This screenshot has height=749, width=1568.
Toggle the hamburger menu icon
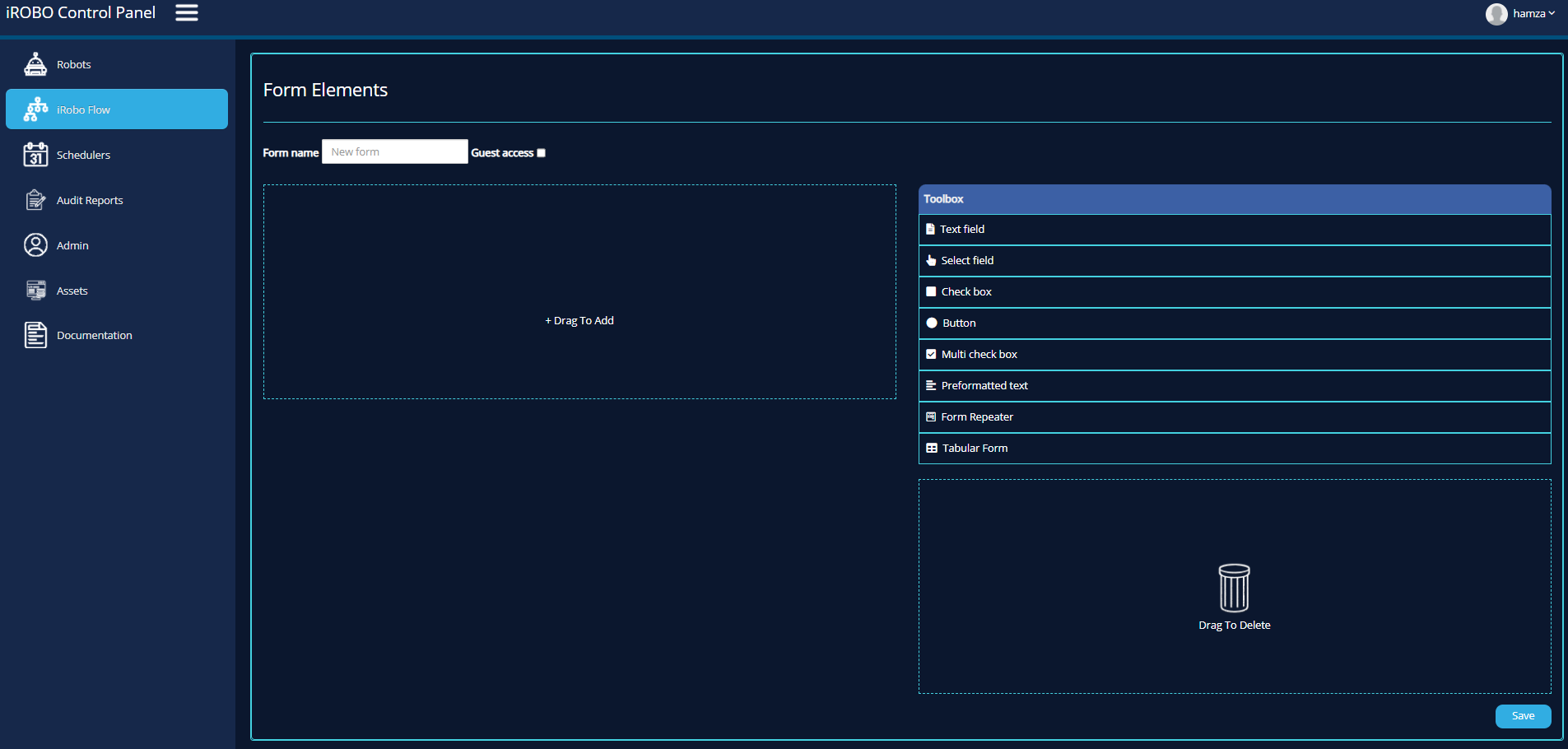click(187, 12)
